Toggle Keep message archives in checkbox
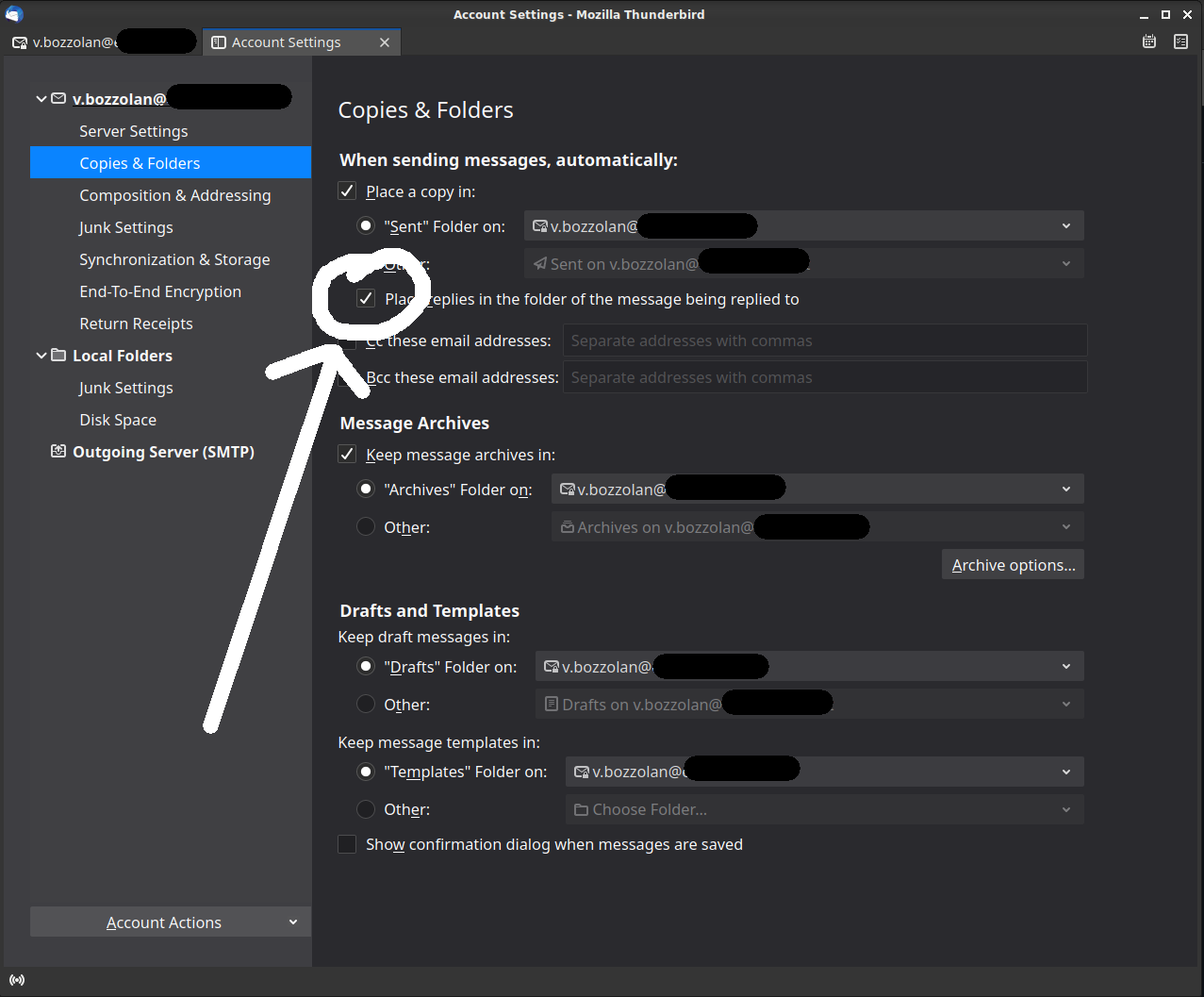The image size is (1204, 997). [347, 455]
